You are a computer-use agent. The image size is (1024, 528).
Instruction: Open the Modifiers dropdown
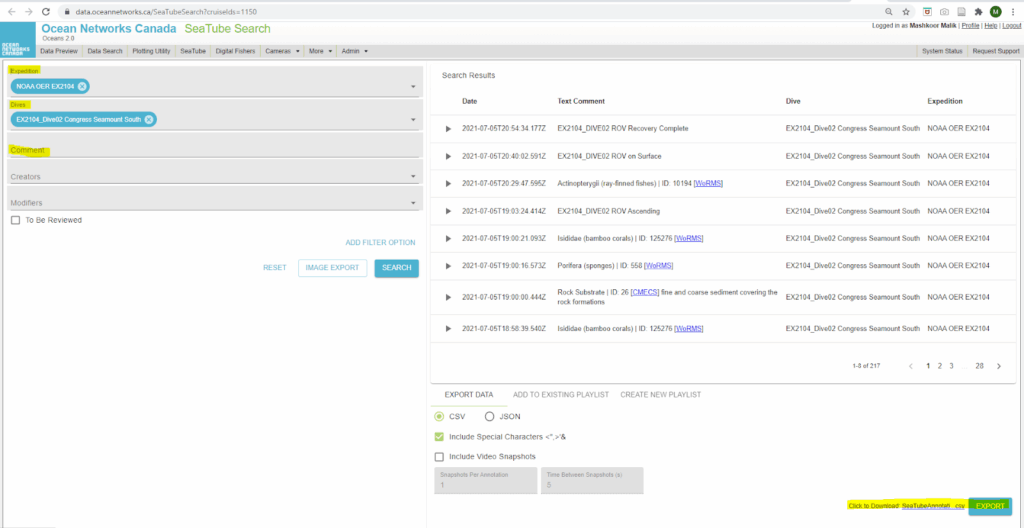tap(211, 203)
